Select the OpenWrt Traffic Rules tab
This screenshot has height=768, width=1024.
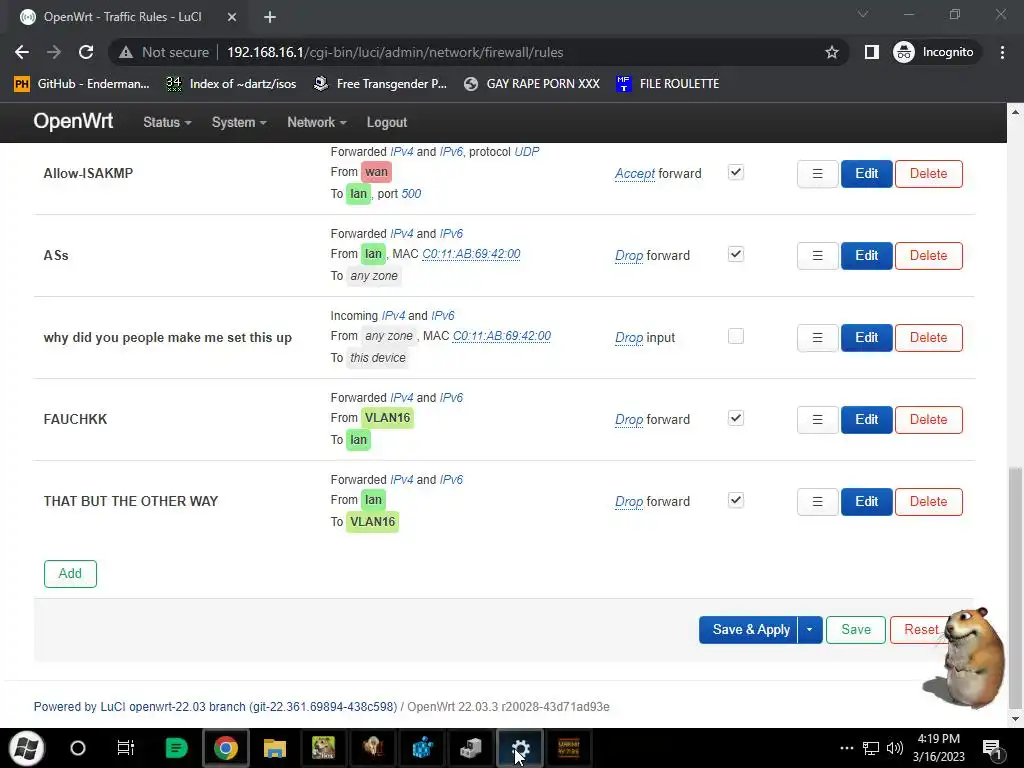[124, 17]
